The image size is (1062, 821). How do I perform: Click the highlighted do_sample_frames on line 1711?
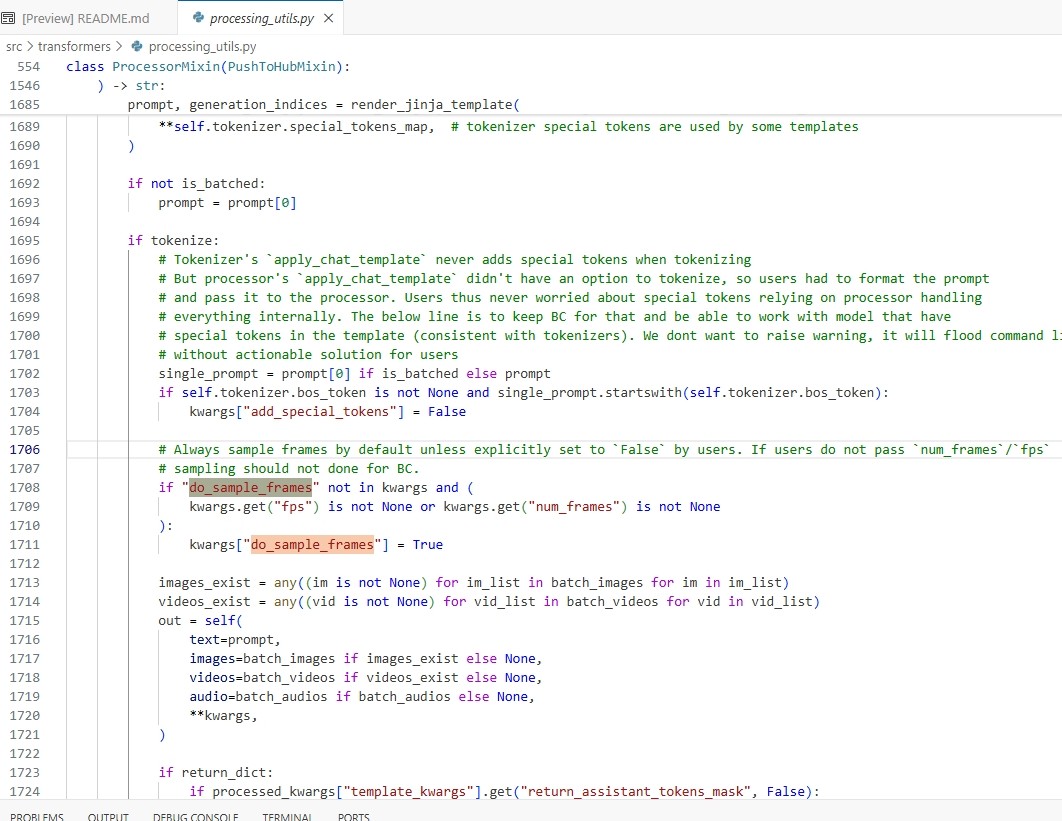click(x=312, y=545)
